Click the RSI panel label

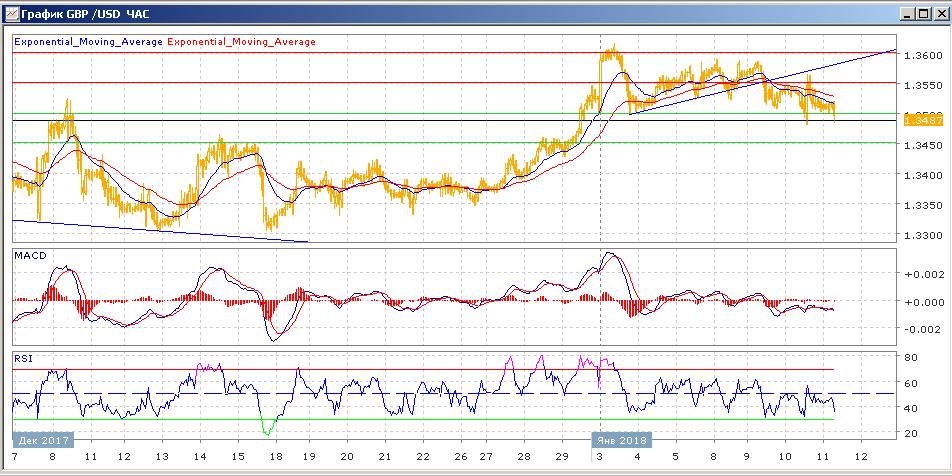pyautogui.click(x=23, y=358)
